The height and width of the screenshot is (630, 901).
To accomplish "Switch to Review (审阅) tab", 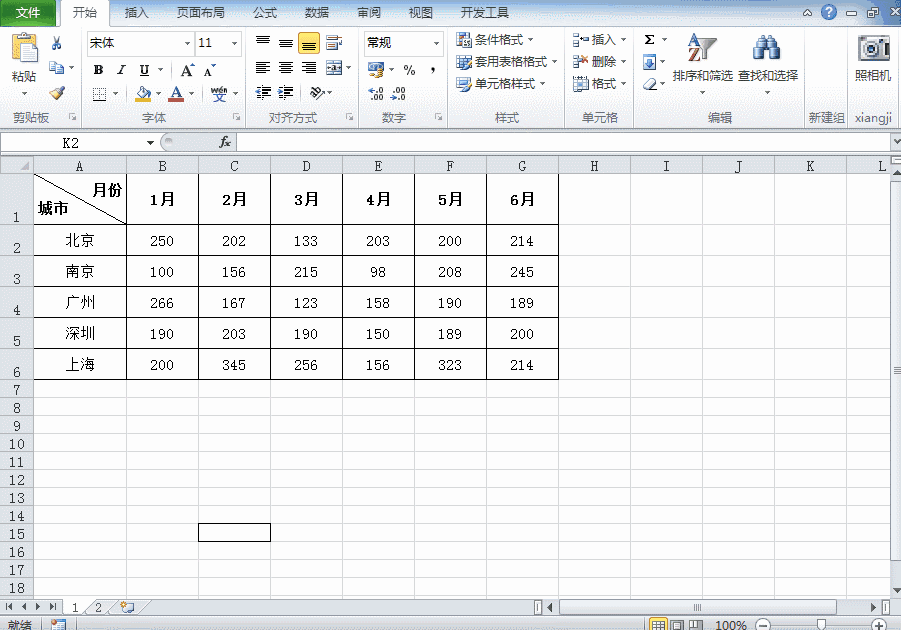I will (x=369, y=13).
